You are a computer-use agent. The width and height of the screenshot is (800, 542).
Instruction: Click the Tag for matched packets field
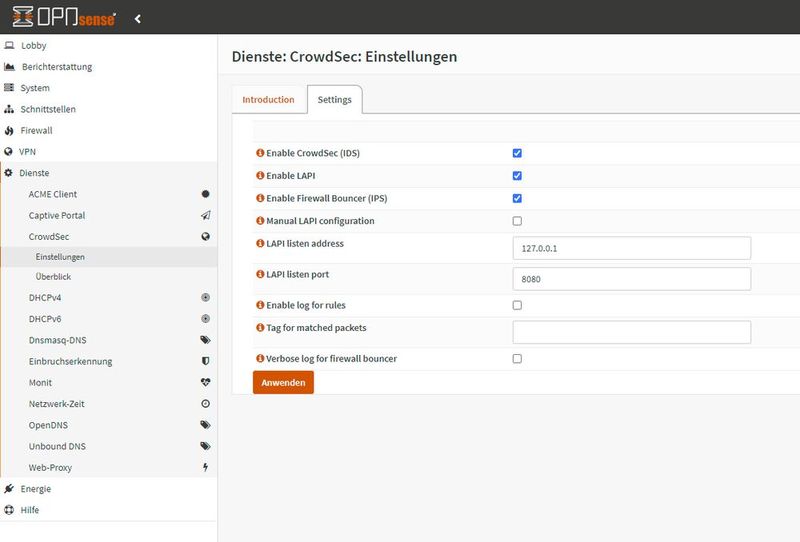click(x=632, y=332)
